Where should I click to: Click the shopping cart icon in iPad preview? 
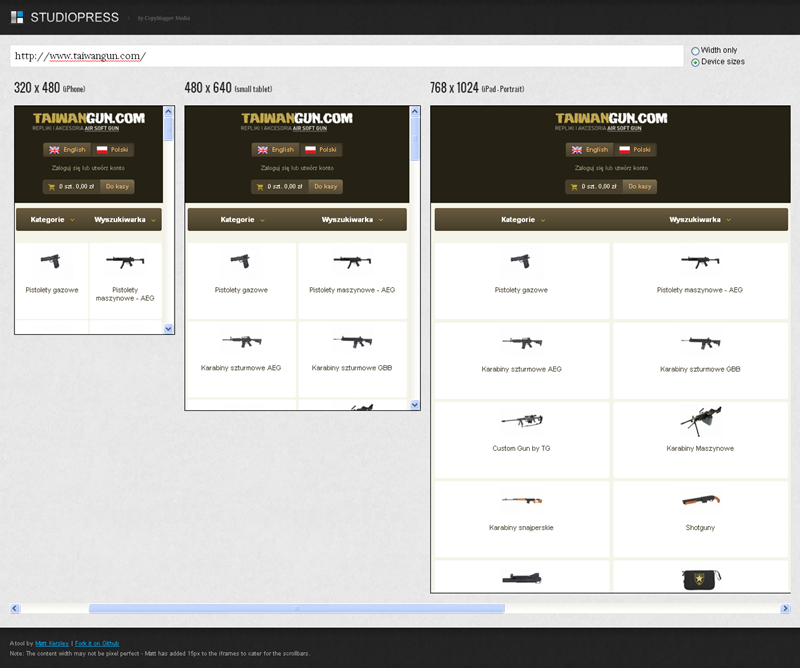pos(576,186)
